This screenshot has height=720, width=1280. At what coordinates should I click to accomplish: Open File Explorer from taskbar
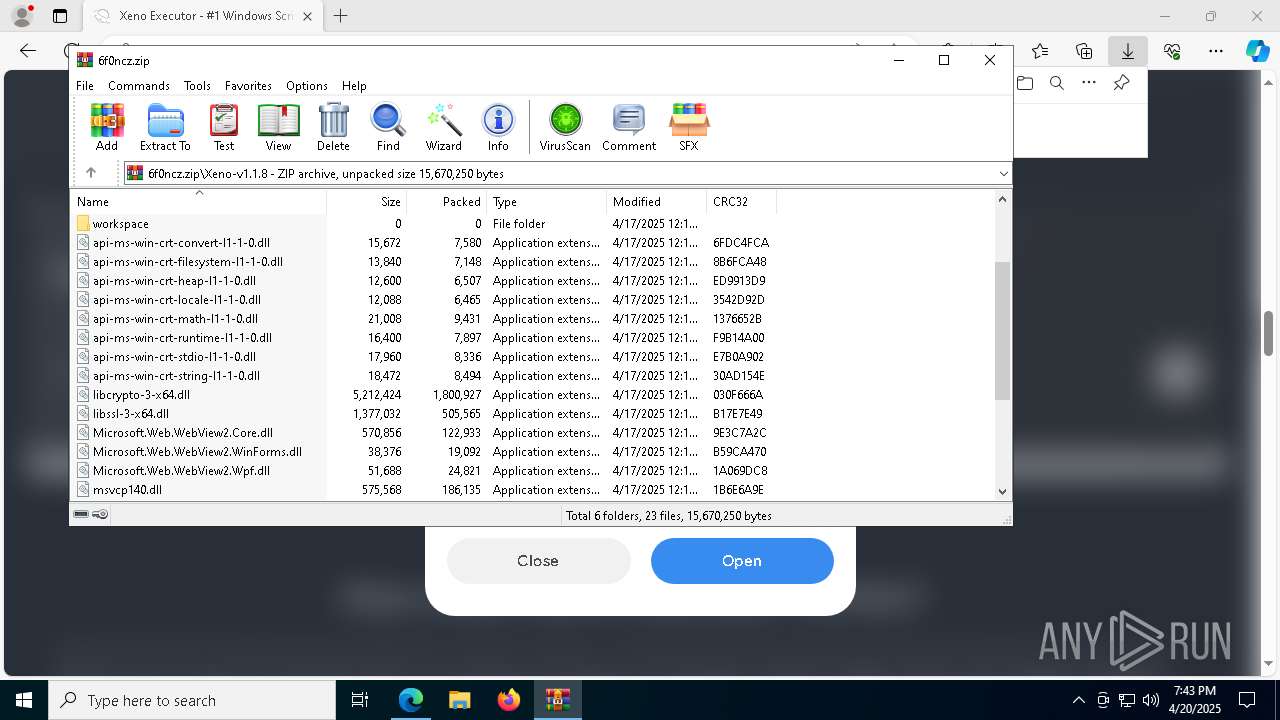(459, 700)
